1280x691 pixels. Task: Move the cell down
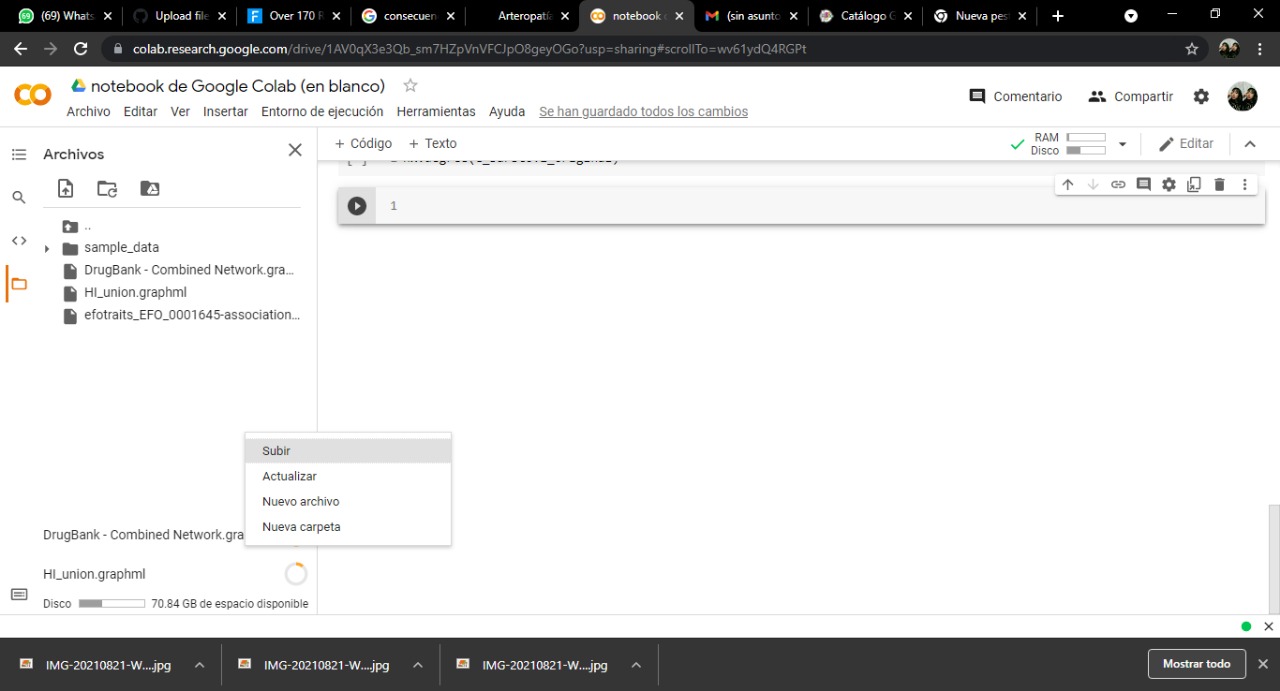[1093, 184]
